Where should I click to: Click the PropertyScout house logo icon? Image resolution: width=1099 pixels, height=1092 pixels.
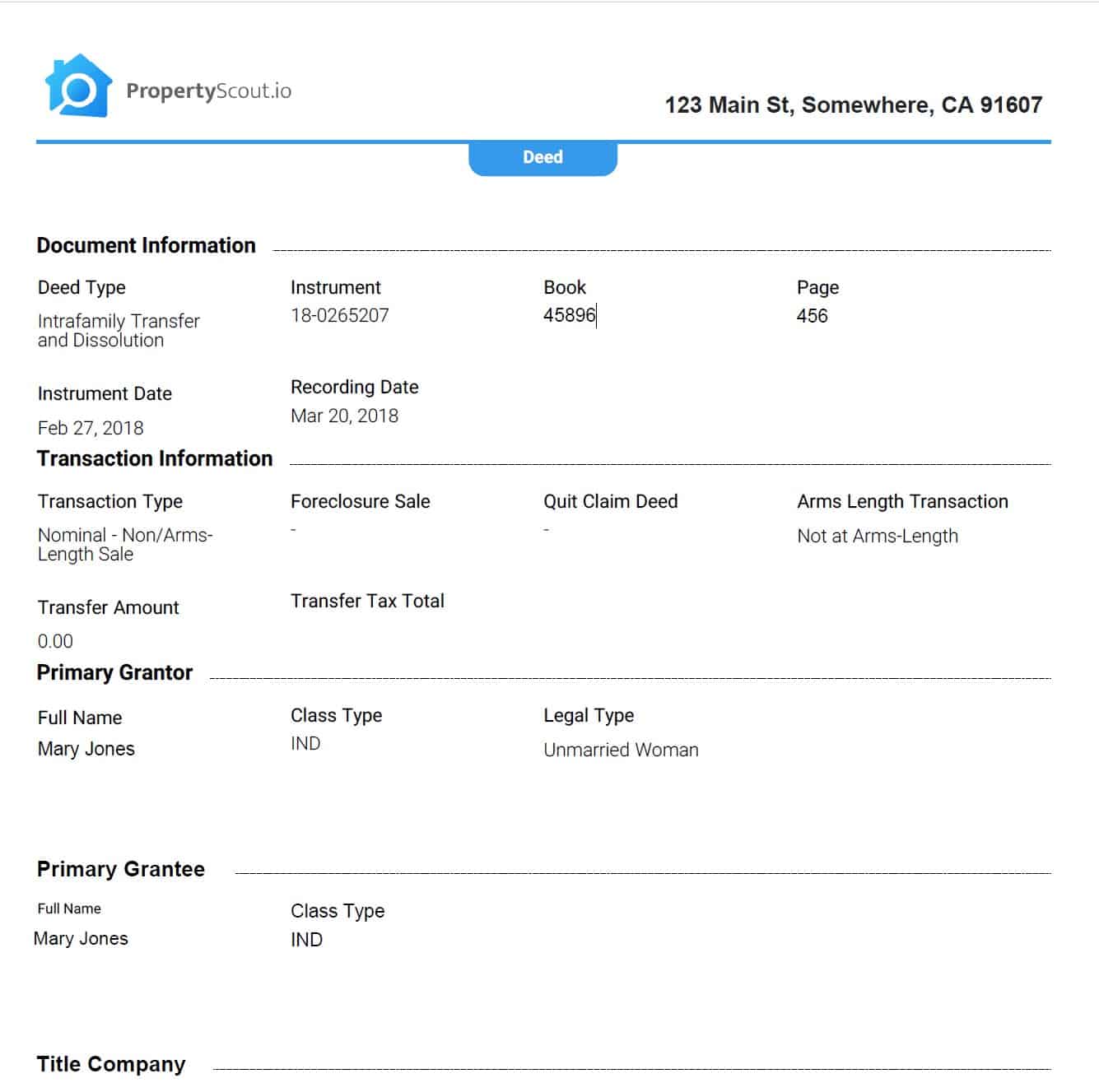(77, 86)
